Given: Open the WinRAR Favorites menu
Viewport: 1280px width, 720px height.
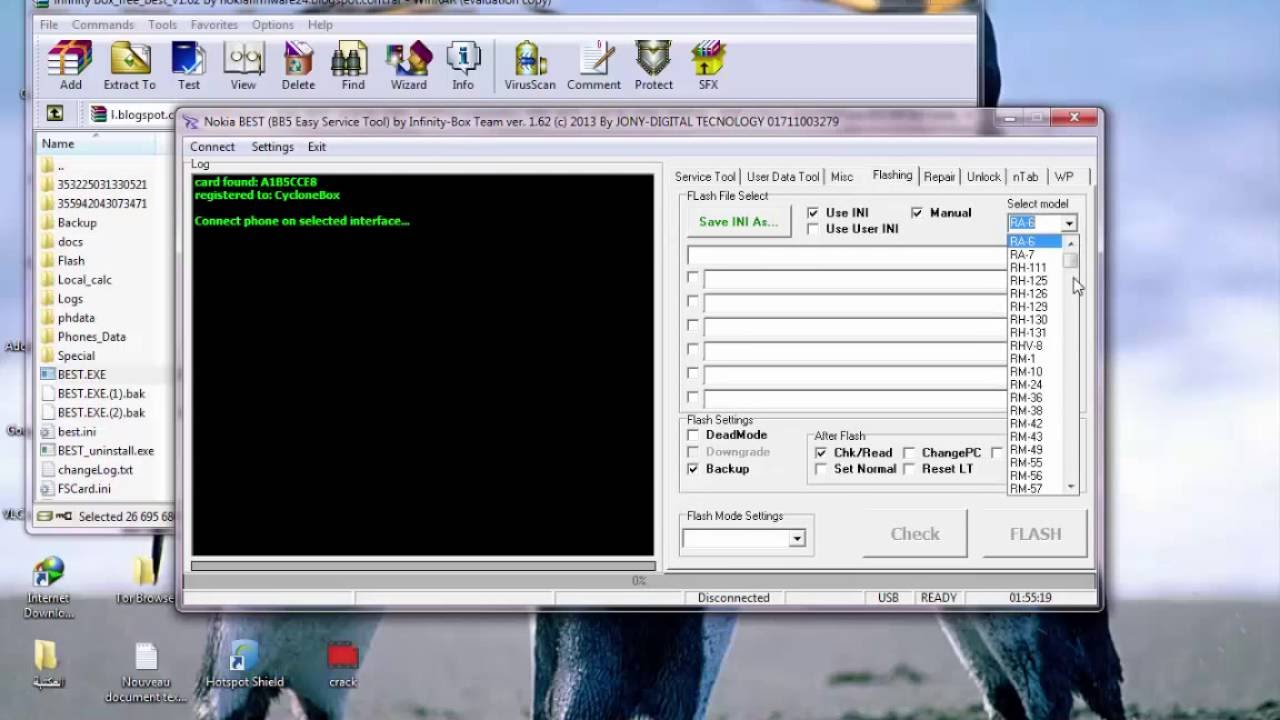Looking at the screenshot, I should tap(214, 24).
